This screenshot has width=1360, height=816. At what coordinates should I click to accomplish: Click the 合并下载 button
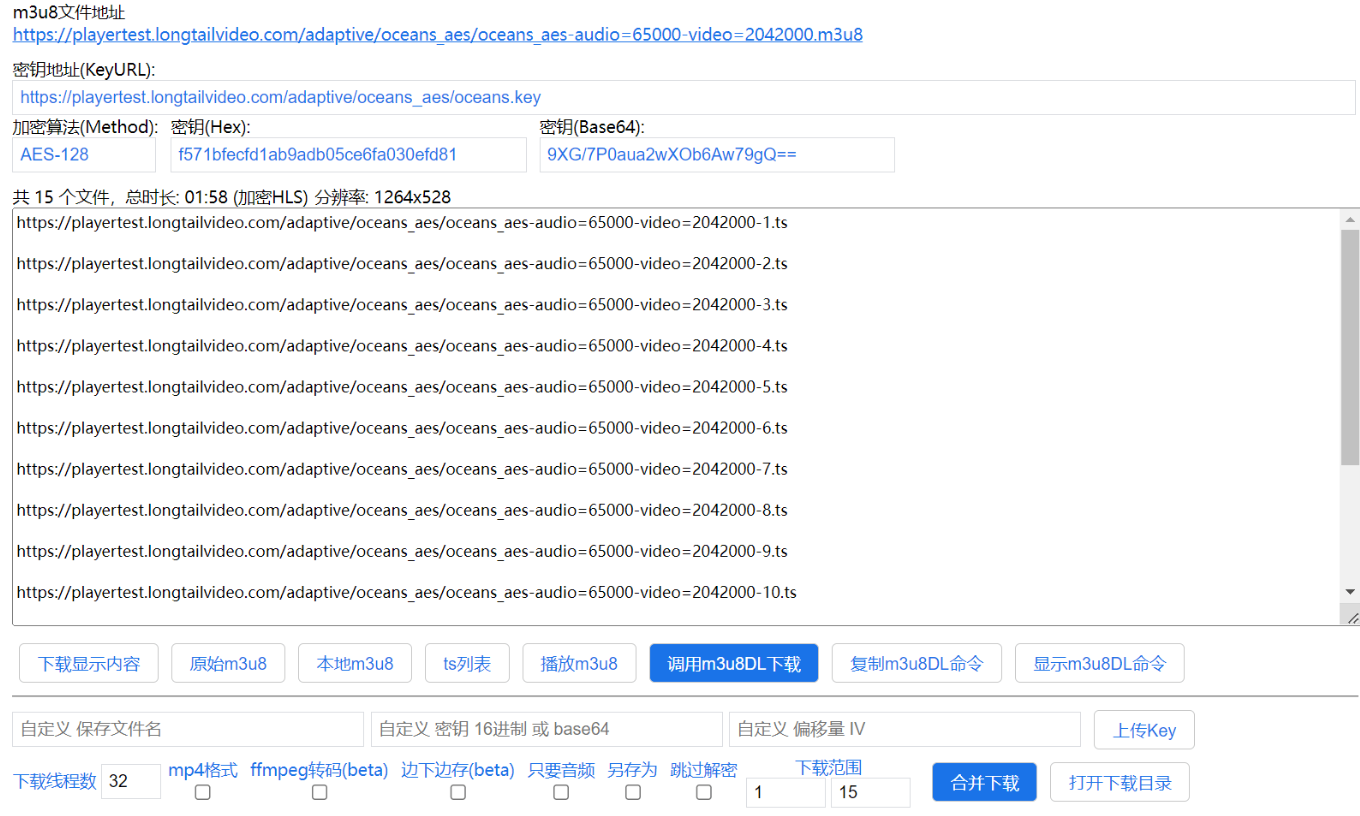985,782
